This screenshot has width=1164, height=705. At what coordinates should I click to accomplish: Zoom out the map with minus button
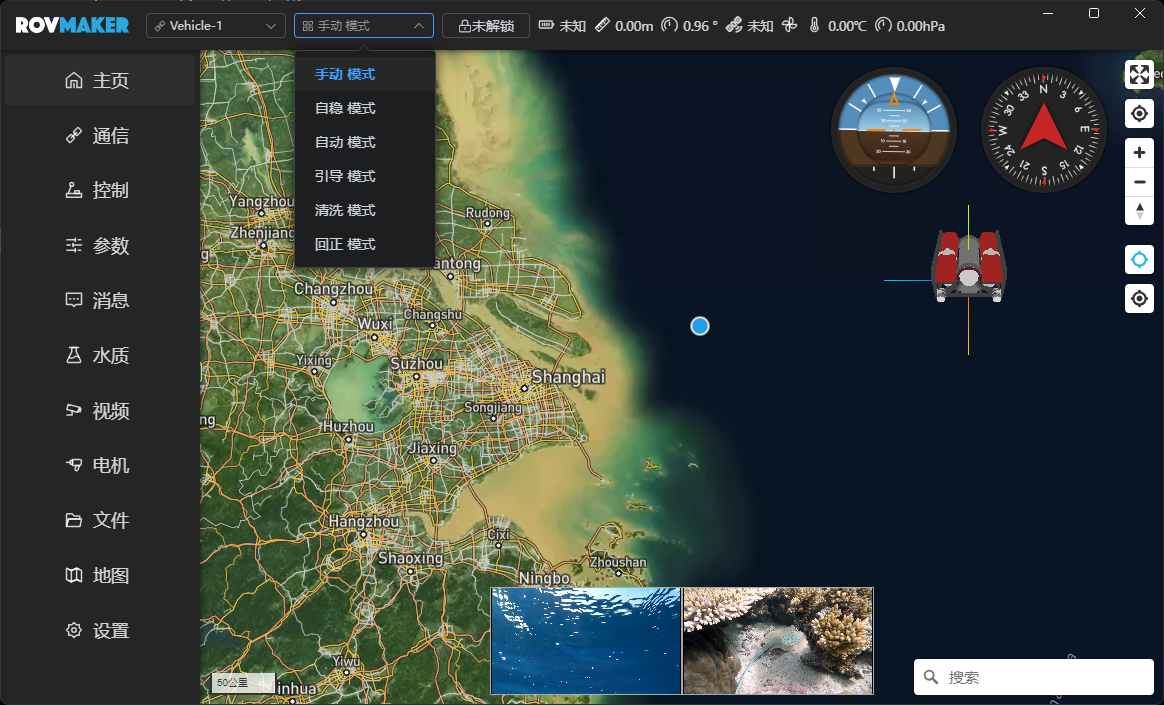(1139, 182)
